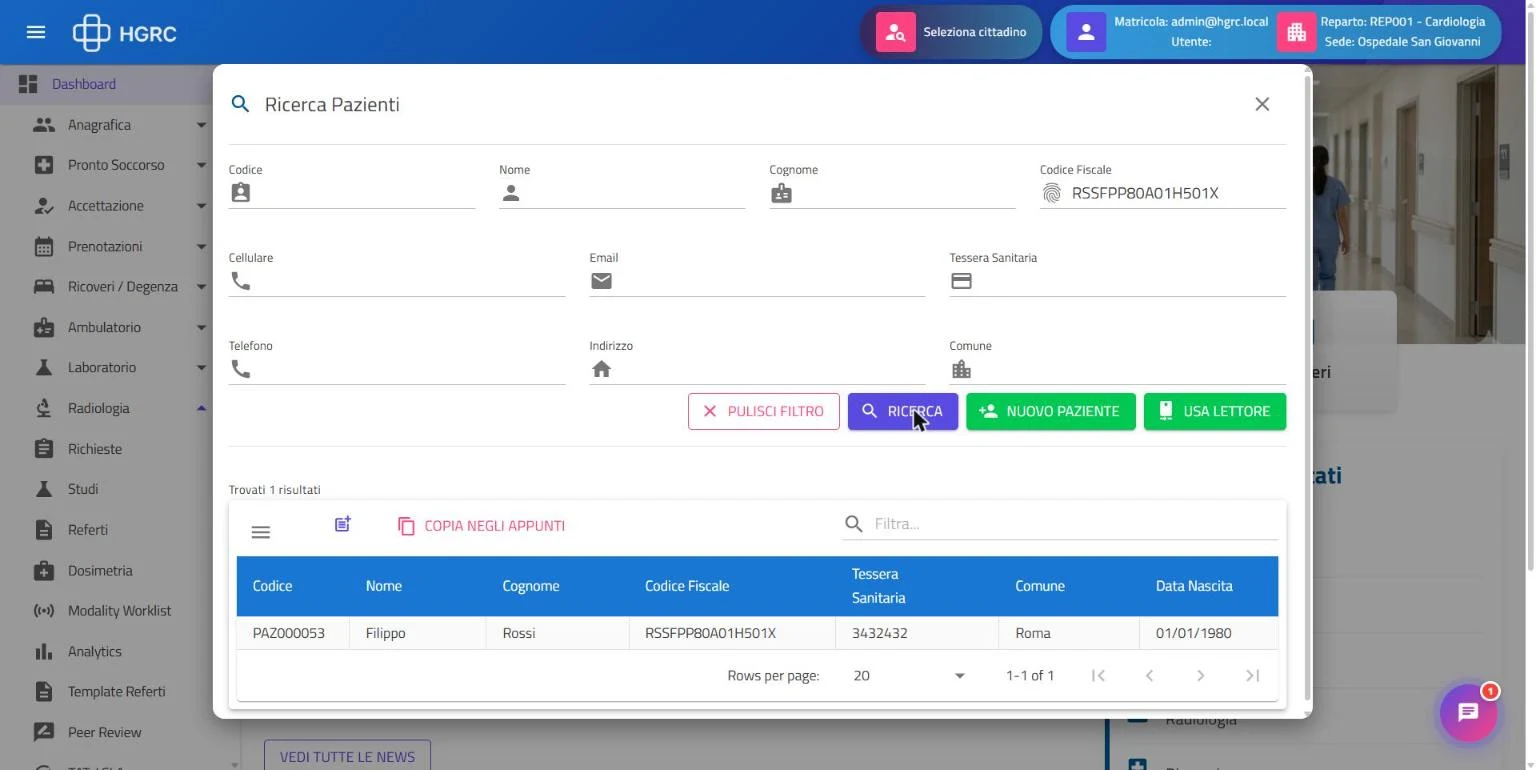Close the Ricerca Pazienti dialog
The image size is (1536, 770).
[x=1262, y=104]
